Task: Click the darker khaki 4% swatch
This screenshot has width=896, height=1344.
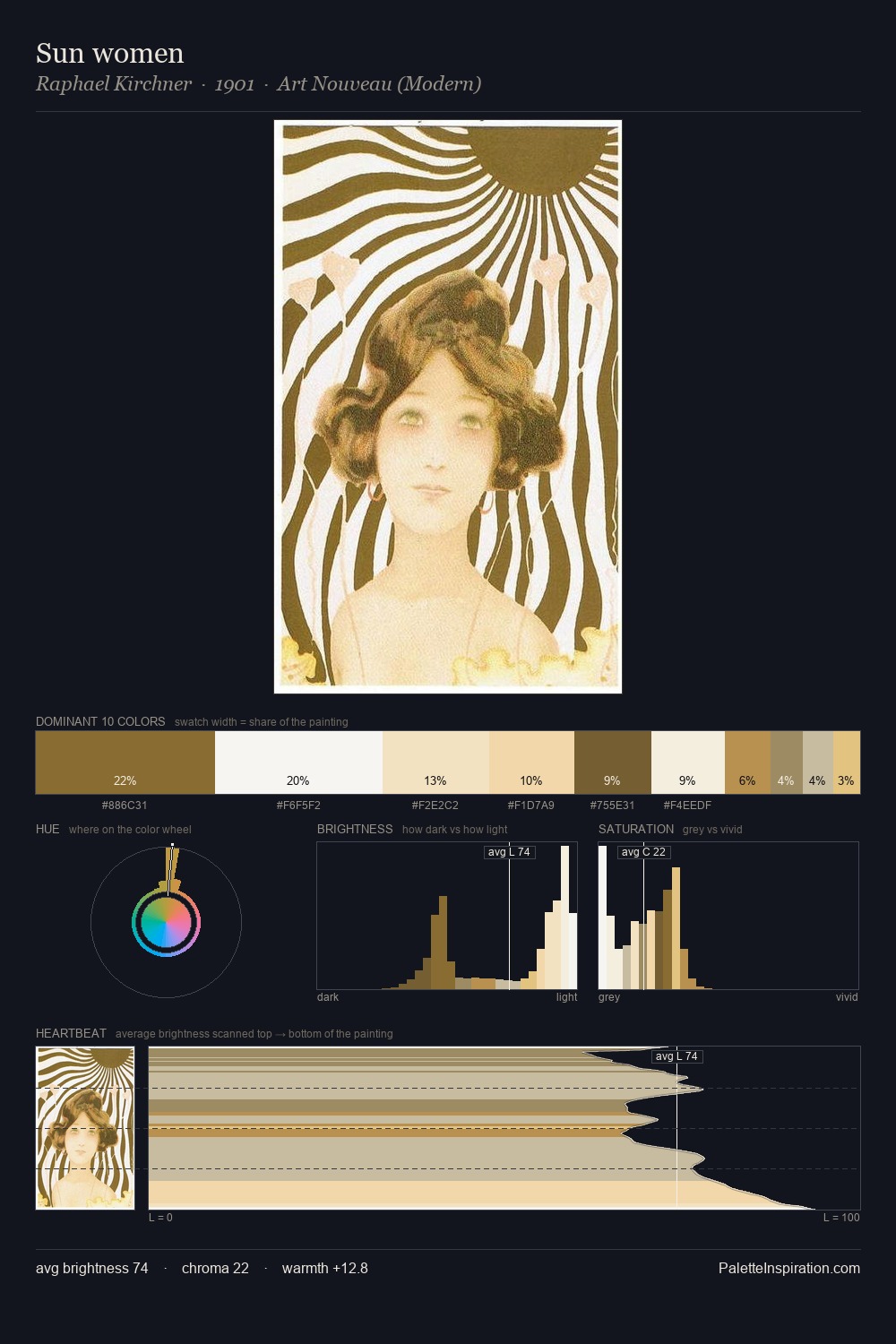Action: (787, 762)
